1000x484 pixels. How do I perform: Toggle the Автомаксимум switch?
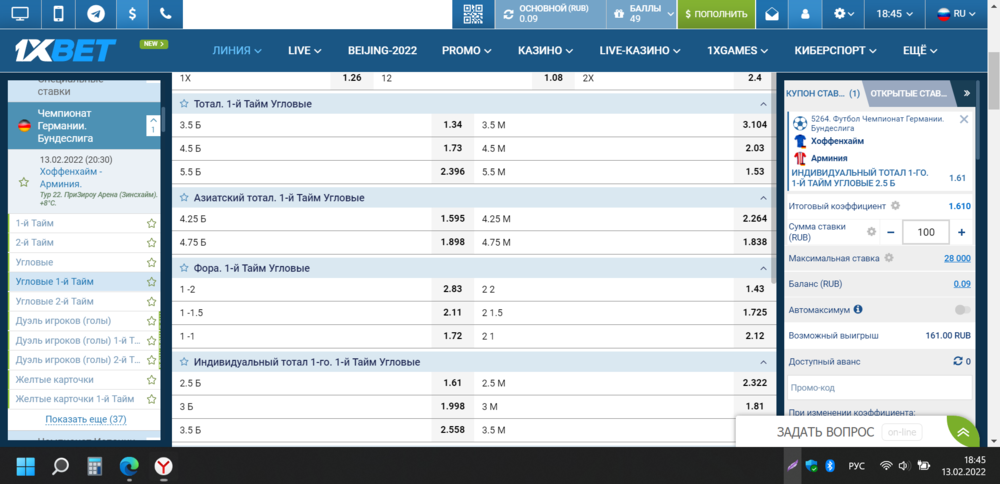click(x=962, y=309)
